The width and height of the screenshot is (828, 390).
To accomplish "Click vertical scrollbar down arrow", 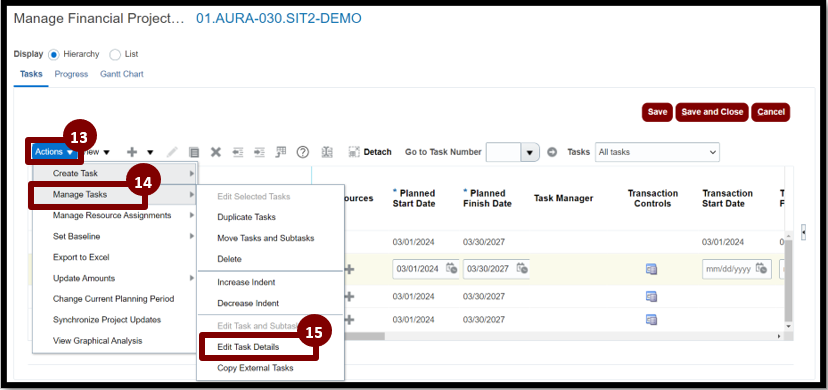I will 789,327.
